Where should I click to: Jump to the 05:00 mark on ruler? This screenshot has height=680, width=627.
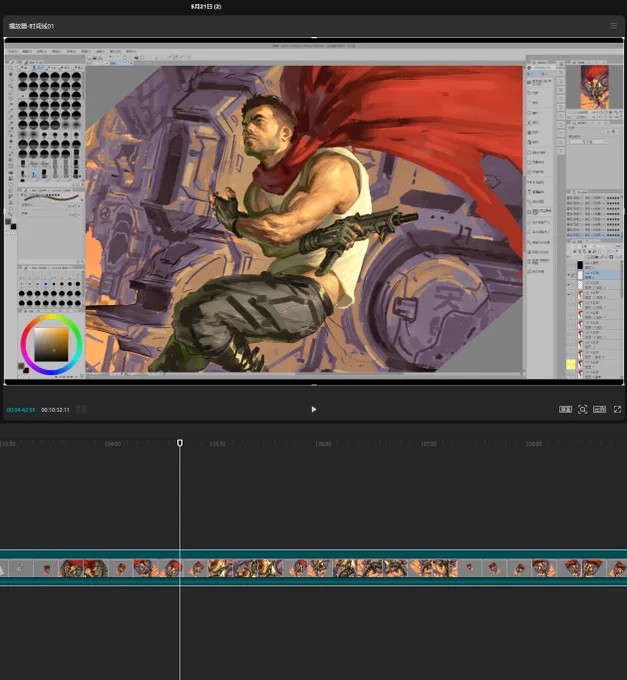tap(218, 444)
